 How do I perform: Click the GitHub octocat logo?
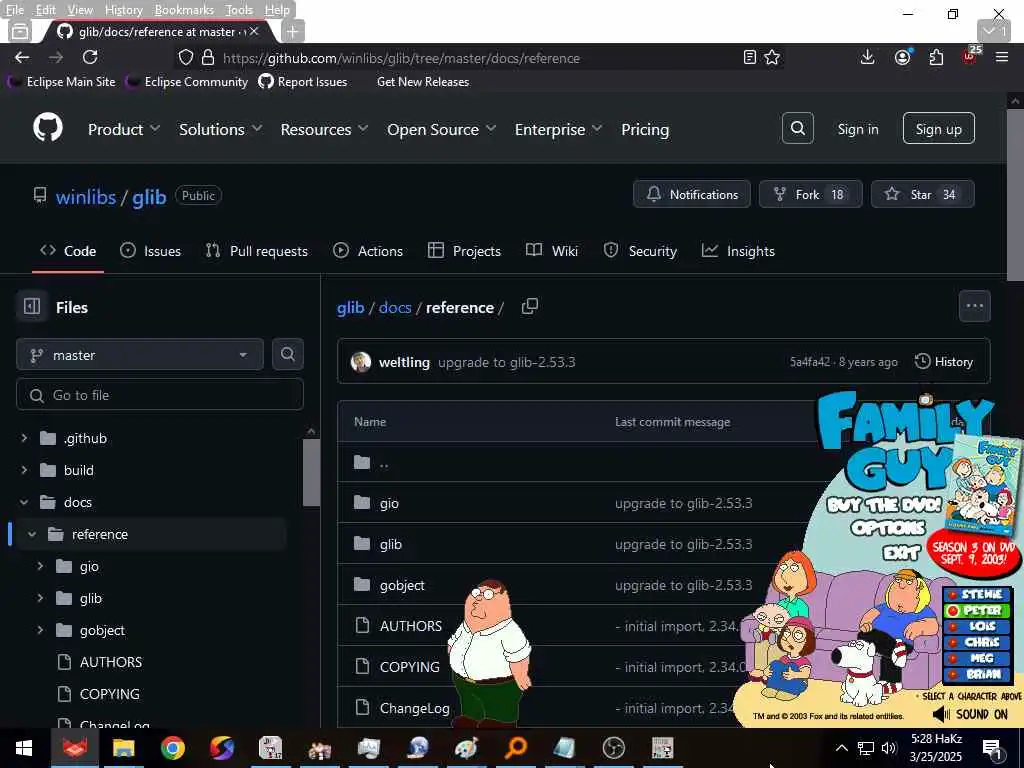(48, 127)
